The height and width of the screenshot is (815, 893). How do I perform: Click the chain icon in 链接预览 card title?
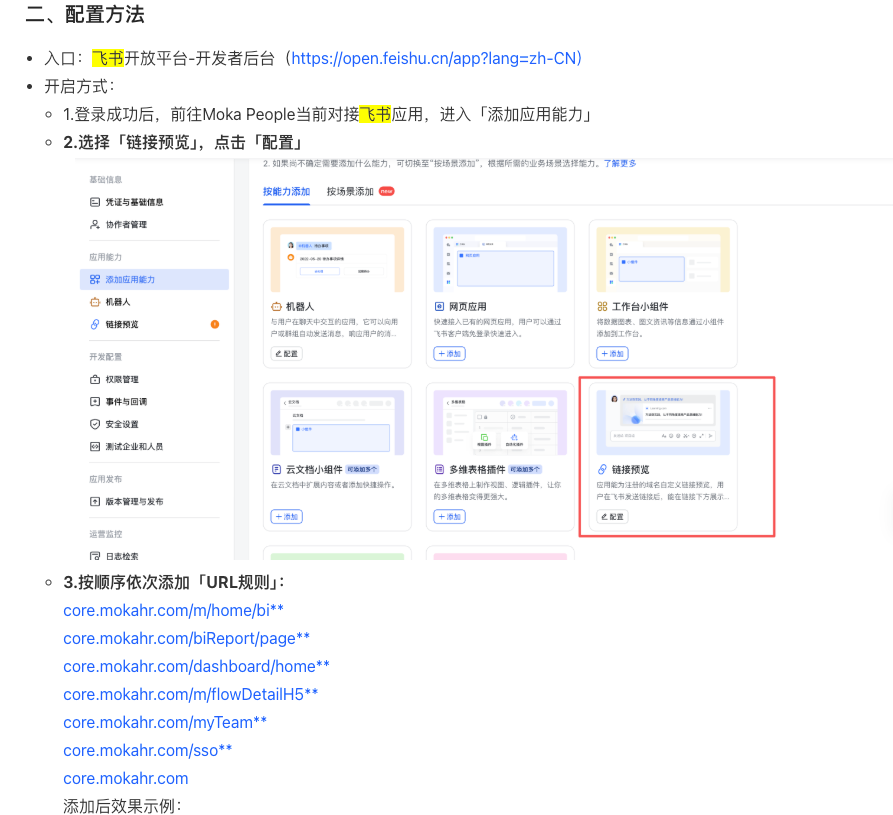coord(602,469)
